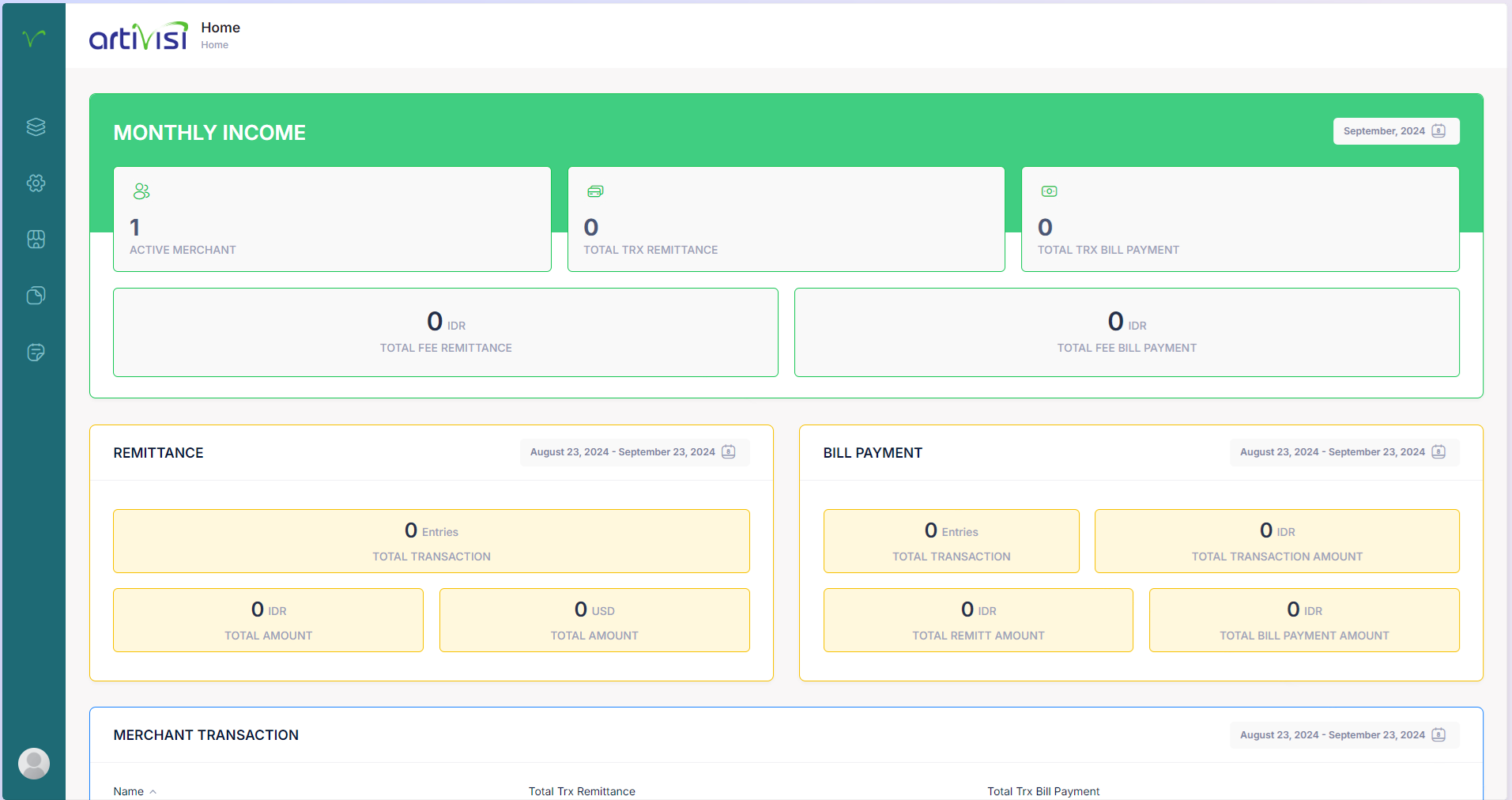Select the storefront merchant icon in sidebar

click(35, 240)
